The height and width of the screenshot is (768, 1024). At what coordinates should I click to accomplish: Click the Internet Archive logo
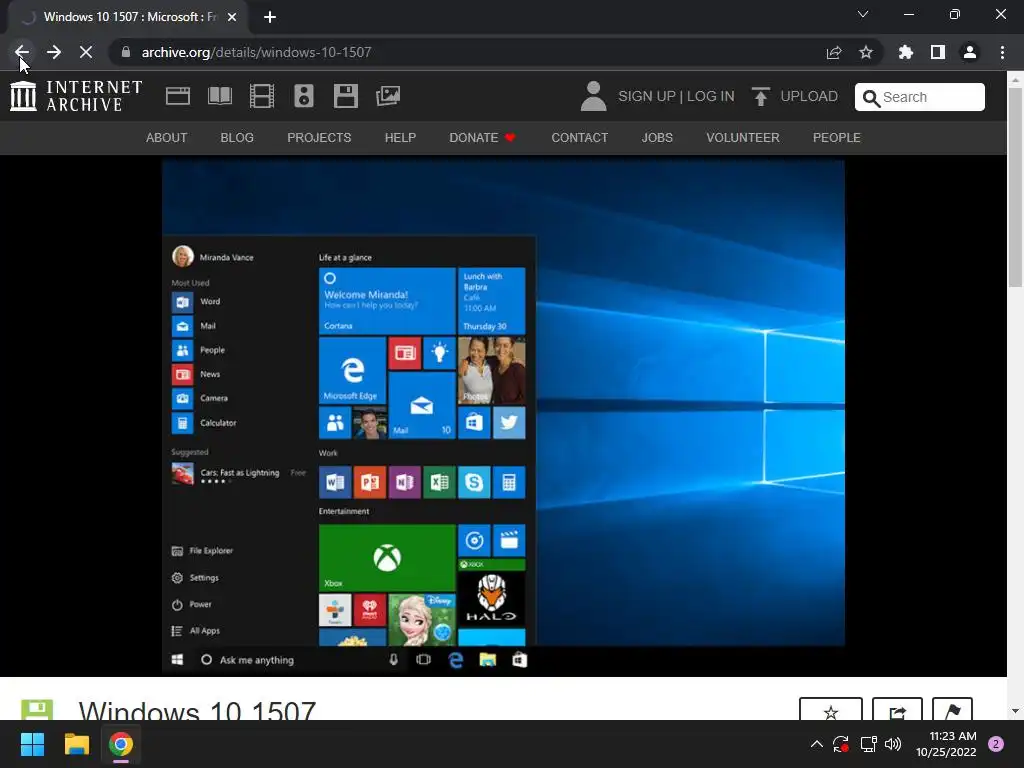coord(76,96)
